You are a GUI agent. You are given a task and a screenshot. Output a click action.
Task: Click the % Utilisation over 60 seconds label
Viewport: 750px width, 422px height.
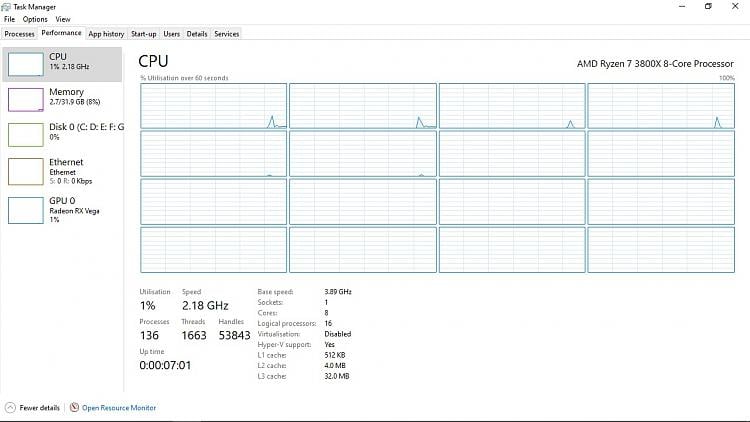[x=184, y=78]
